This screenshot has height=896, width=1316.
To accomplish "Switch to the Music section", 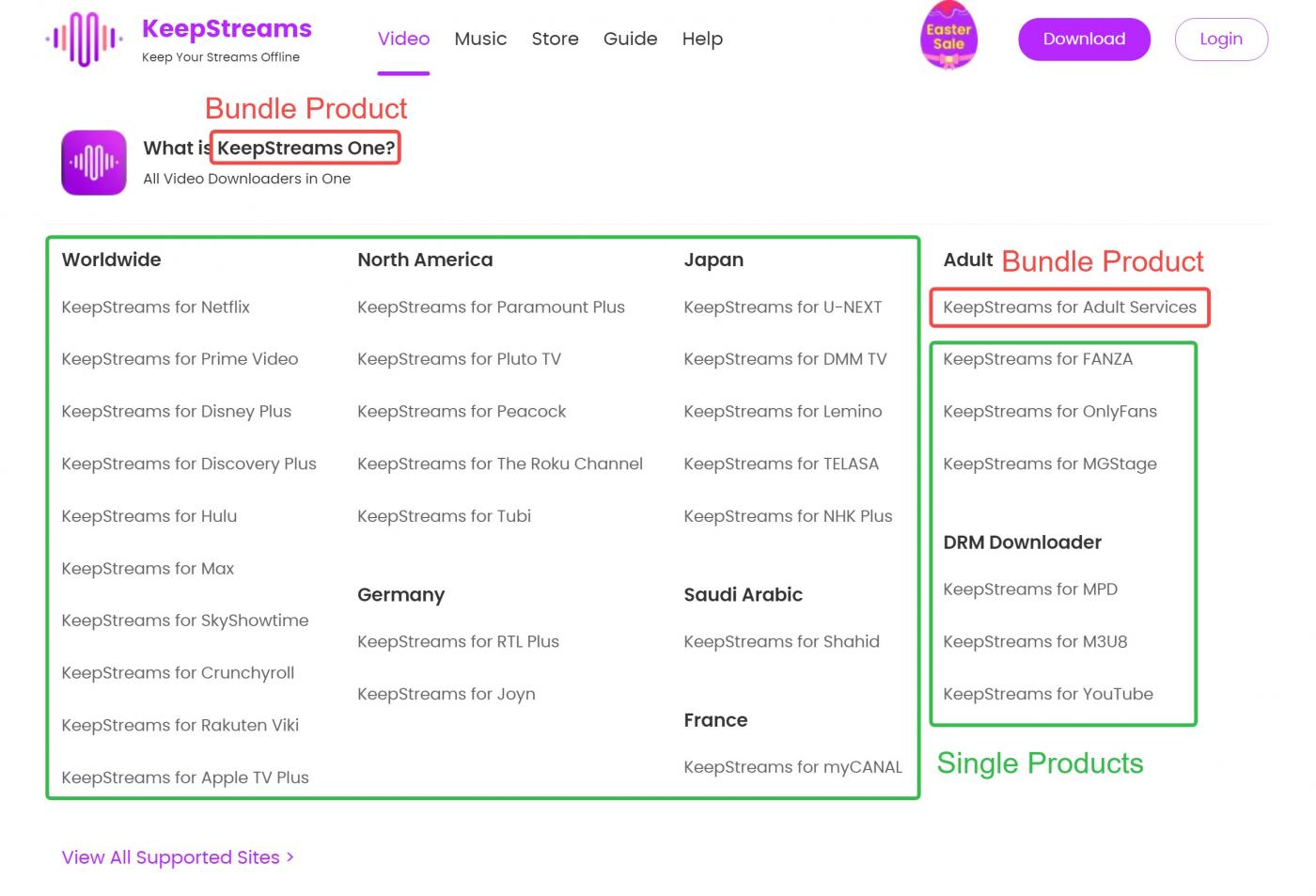I will click(480, 39).
